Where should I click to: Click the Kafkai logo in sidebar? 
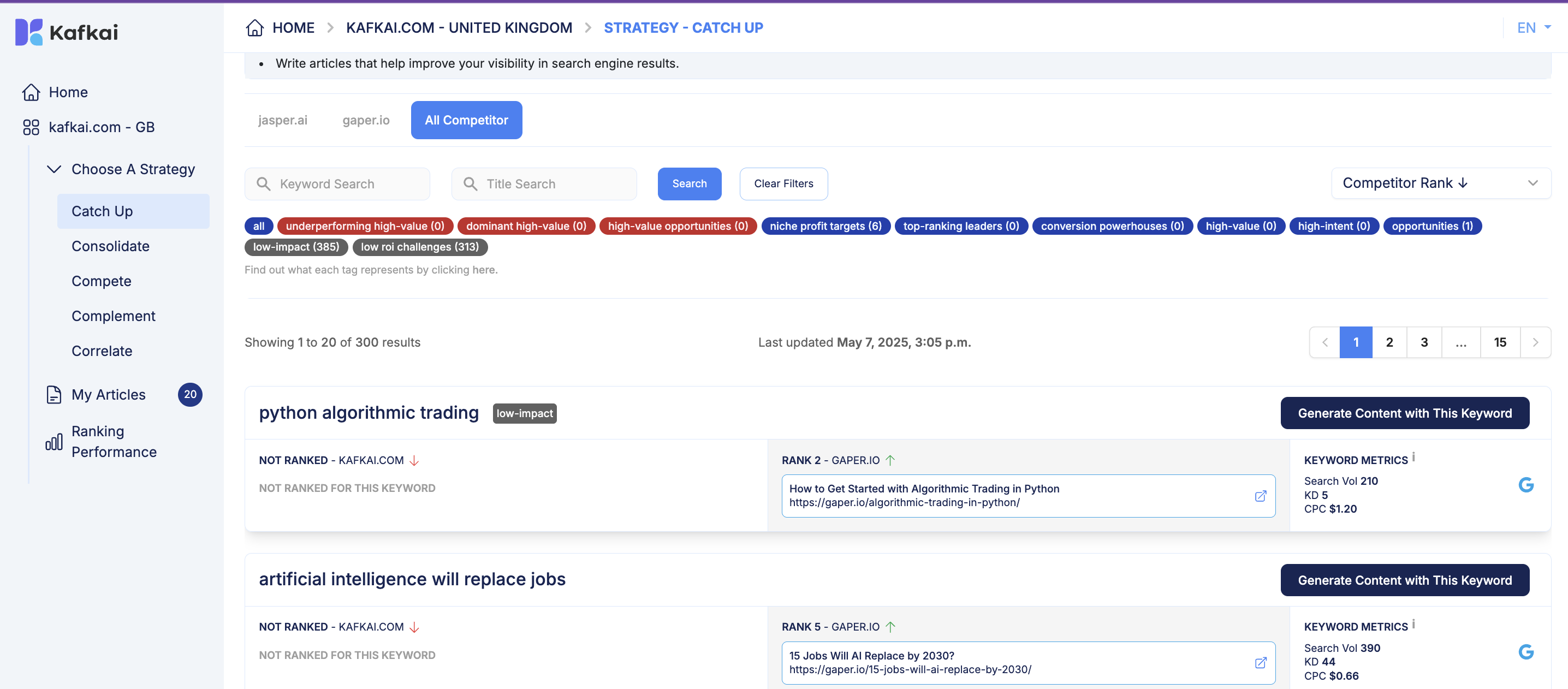[x=67, y=32]
